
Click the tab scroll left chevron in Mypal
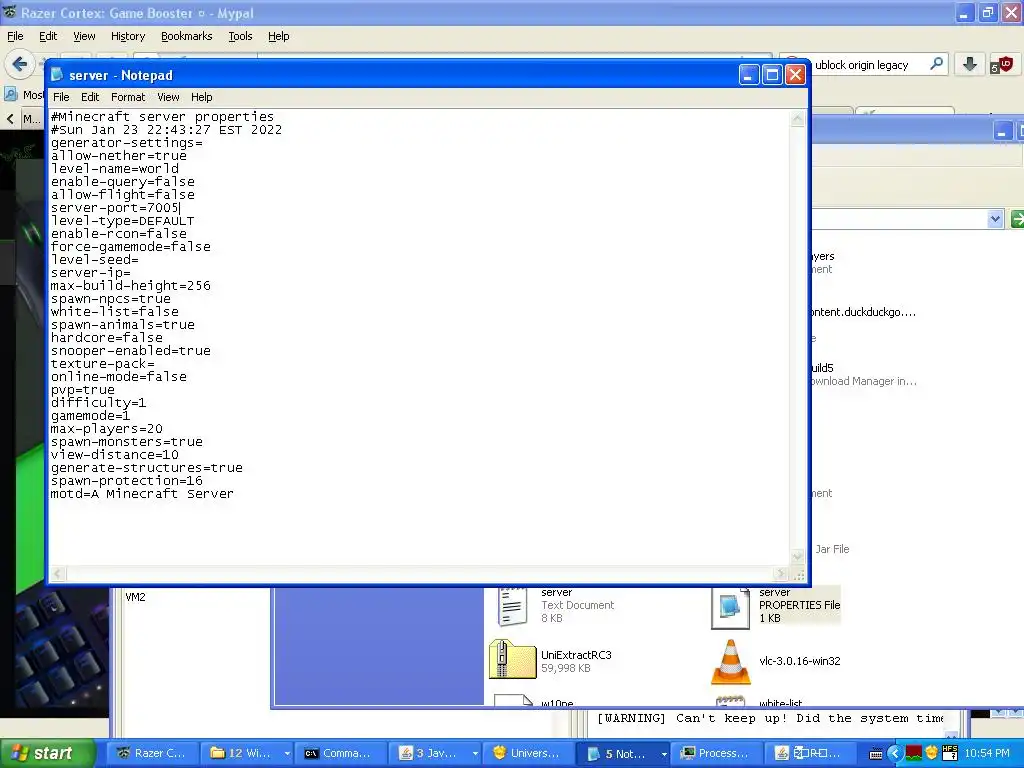(10, 119)
